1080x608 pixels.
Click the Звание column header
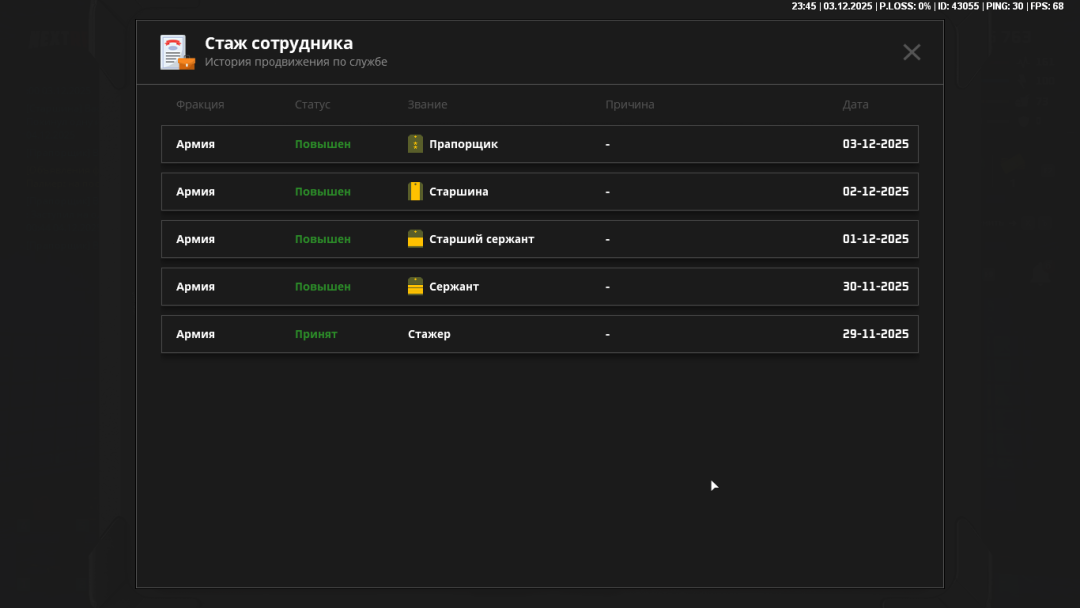coord(427,105)
